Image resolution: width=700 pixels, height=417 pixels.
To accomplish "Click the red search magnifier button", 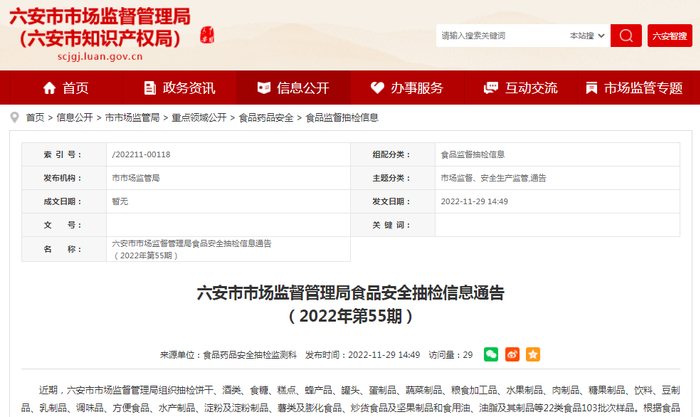I will click(x=626, y=36).
